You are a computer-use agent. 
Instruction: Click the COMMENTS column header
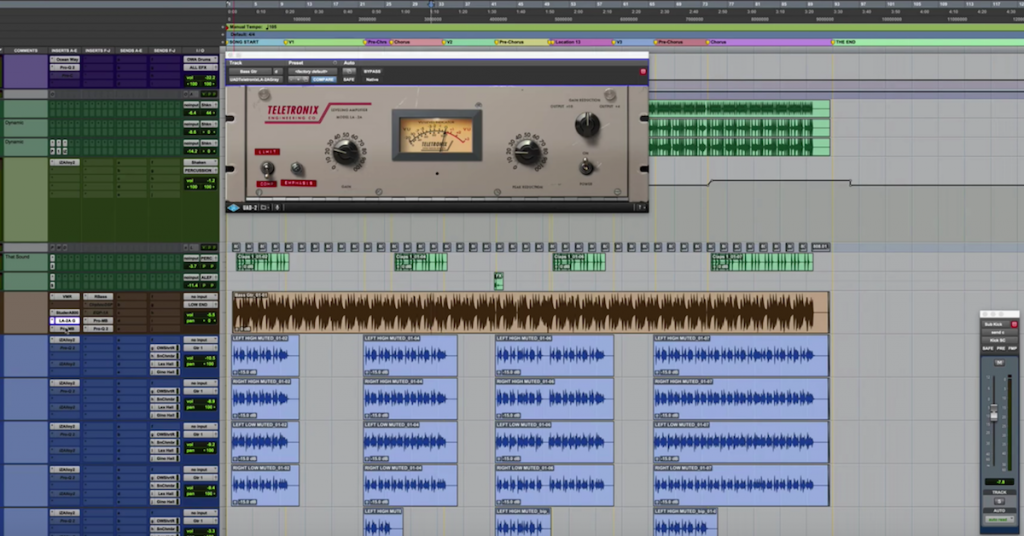pos(25,50)
